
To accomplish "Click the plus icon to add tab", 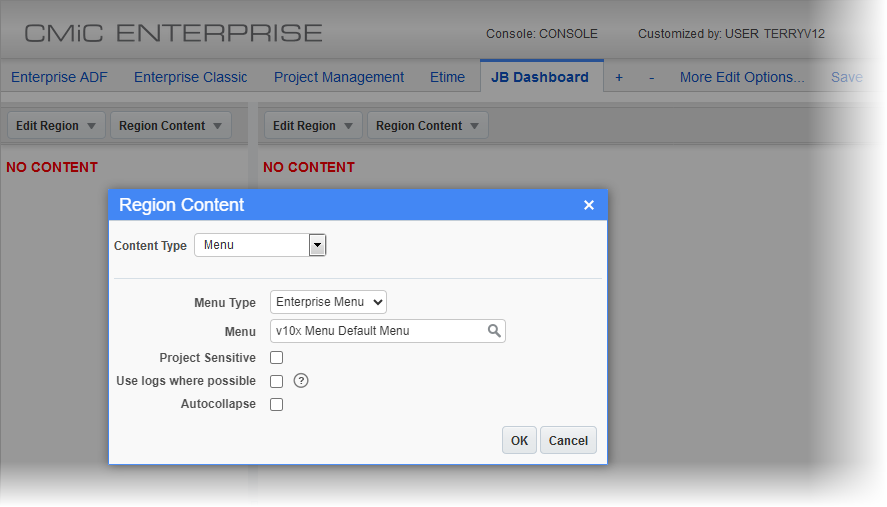I will coord(619,77).
